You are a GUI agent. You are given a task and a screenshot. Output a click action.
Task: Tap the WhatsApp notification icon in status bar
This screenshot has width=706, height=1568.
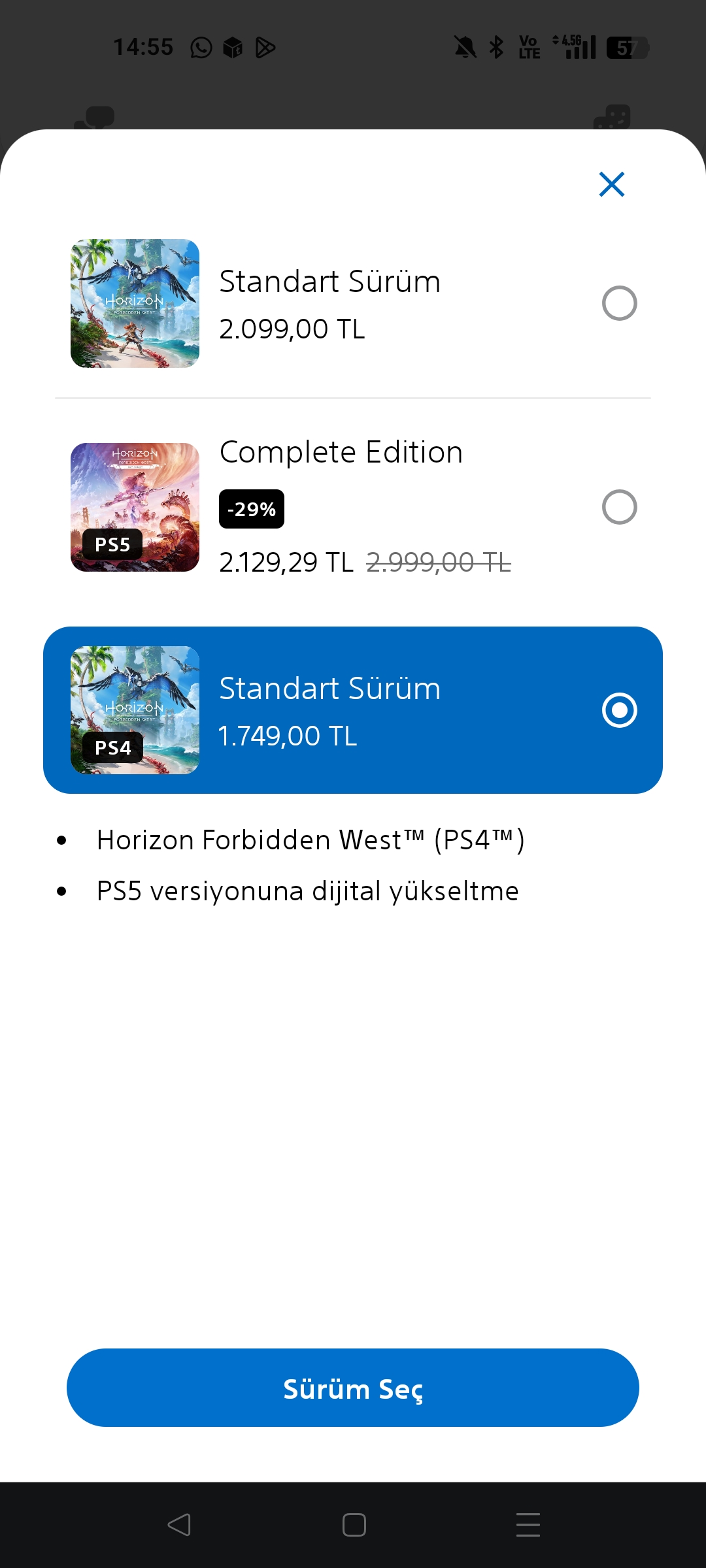[201, 47]
